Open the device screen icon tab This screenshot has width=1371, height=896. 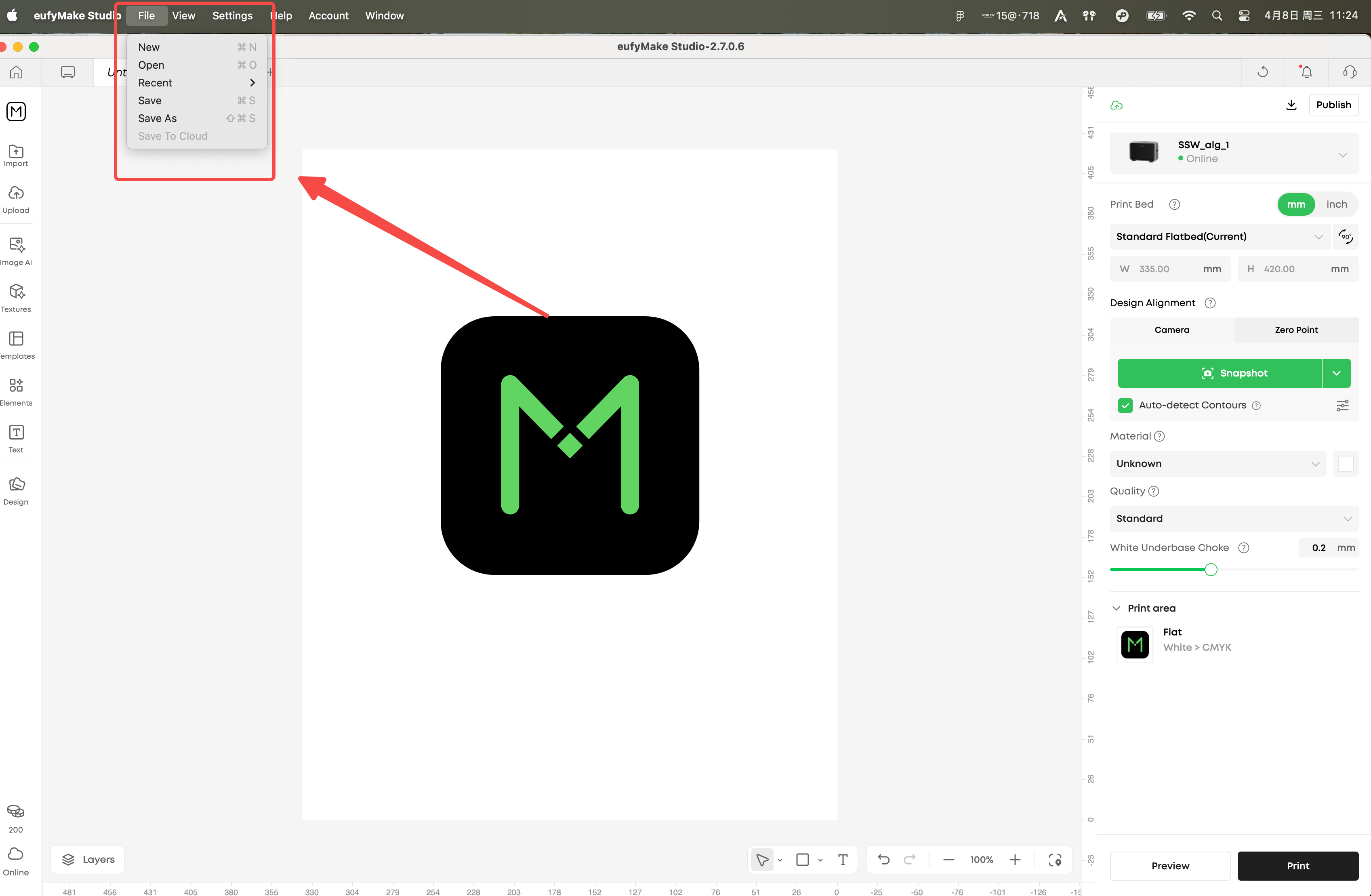[67, 72]
